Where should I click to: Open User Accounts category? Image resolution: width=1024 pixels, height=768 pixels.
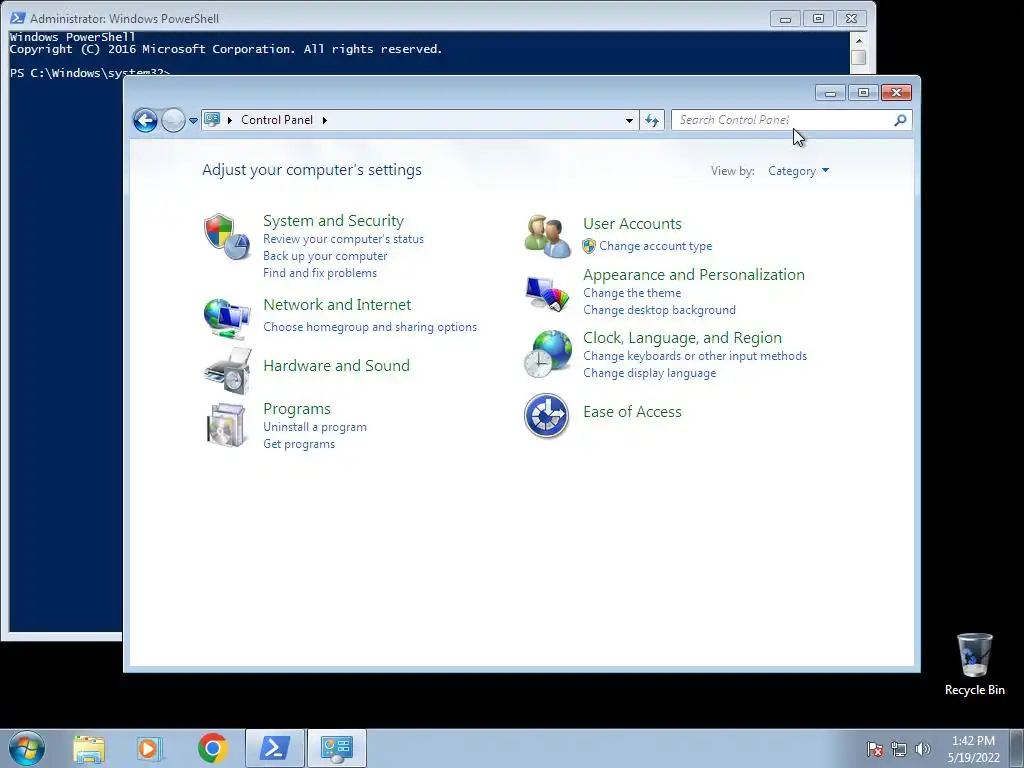tap(632, 223)
